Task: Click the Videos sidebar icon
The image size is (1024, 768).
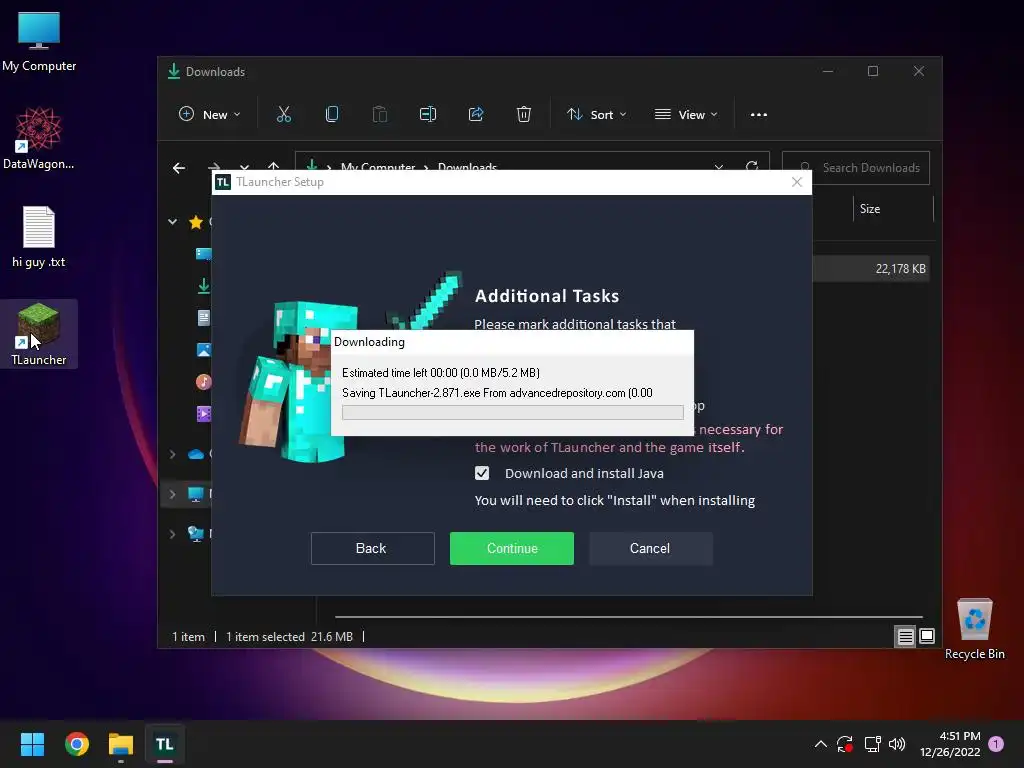Action: click(x=204, y=413)
